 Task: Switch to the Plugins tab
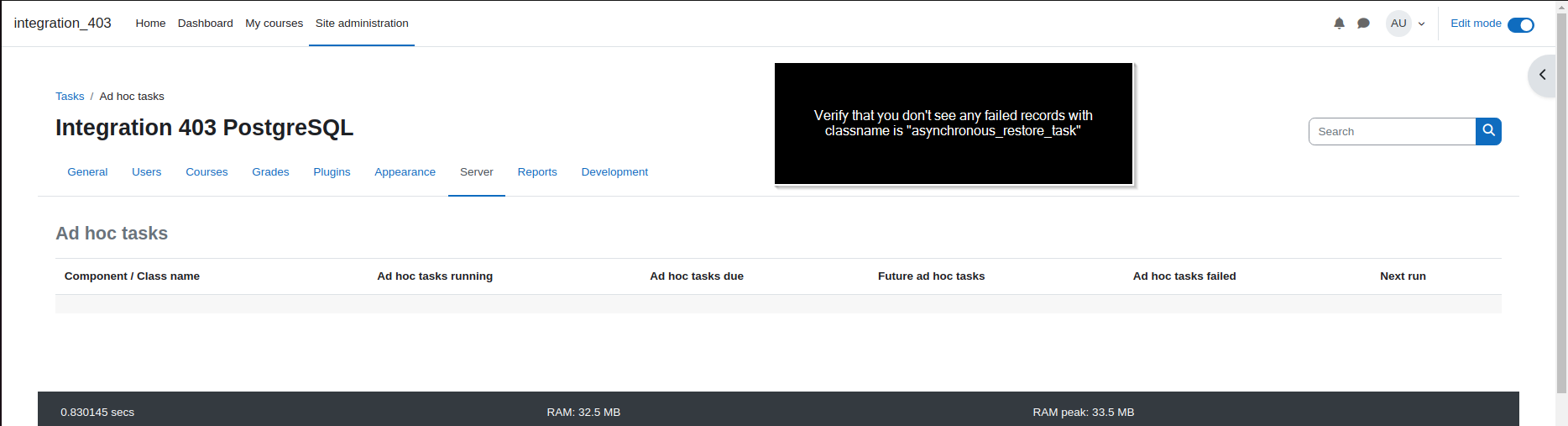coord(332,171)
